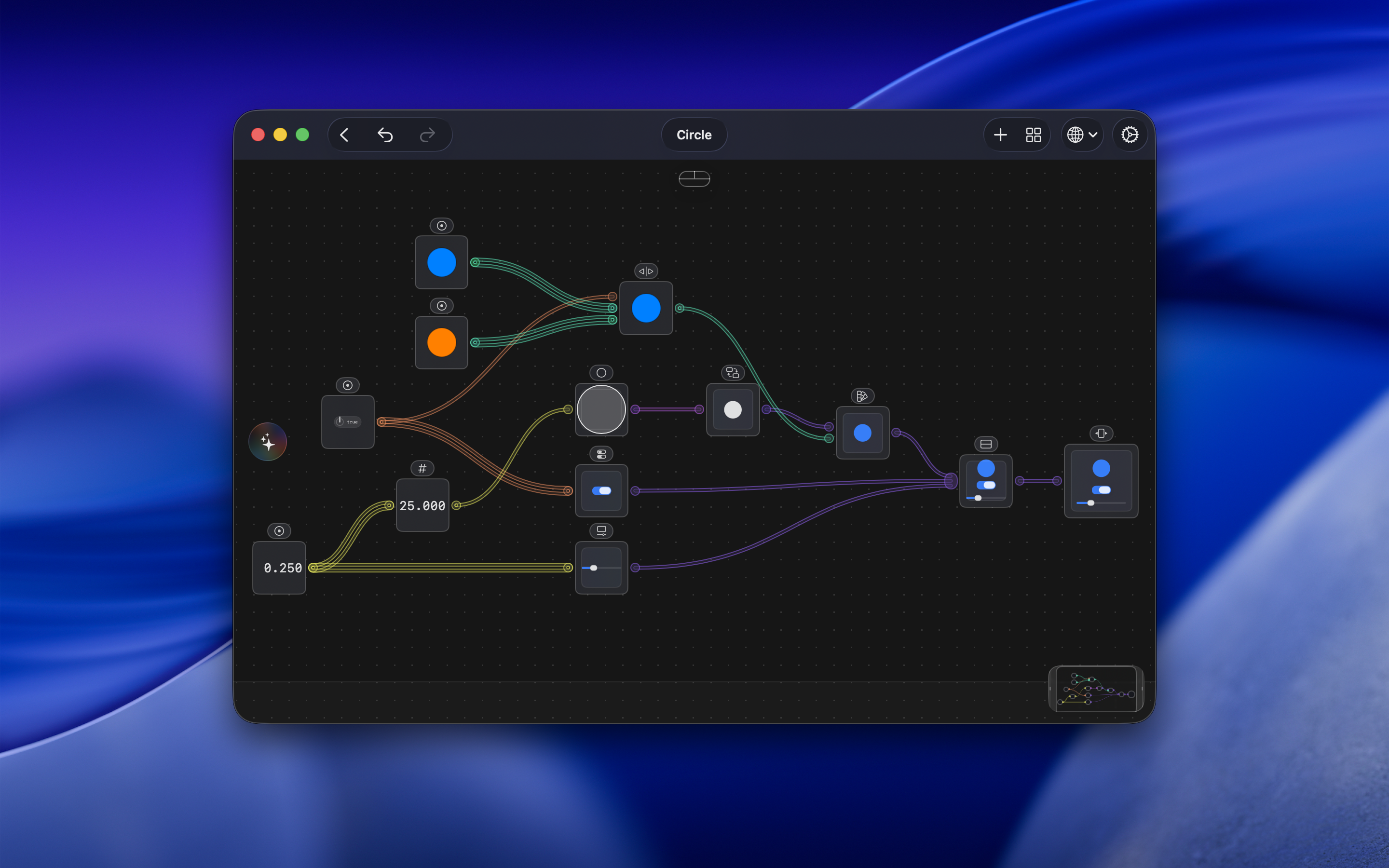Go back with the left chevron
The height and width of the screenshot is (868, 1389).
pos(344,135)
